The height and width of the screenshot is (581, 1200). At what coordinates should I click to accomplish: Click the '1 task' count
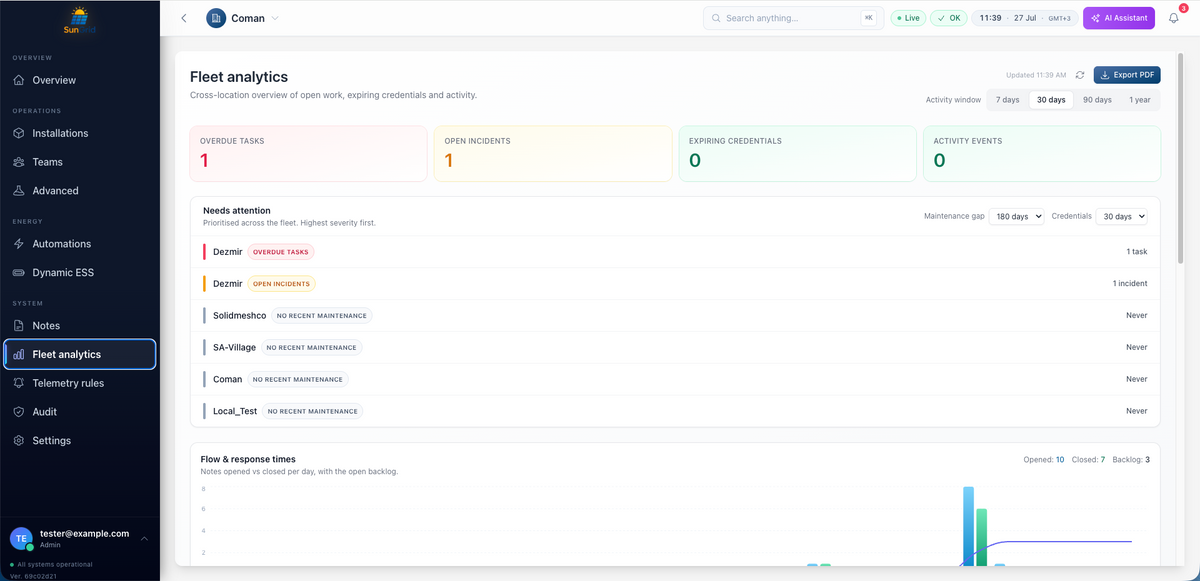tap(1137, 252)
